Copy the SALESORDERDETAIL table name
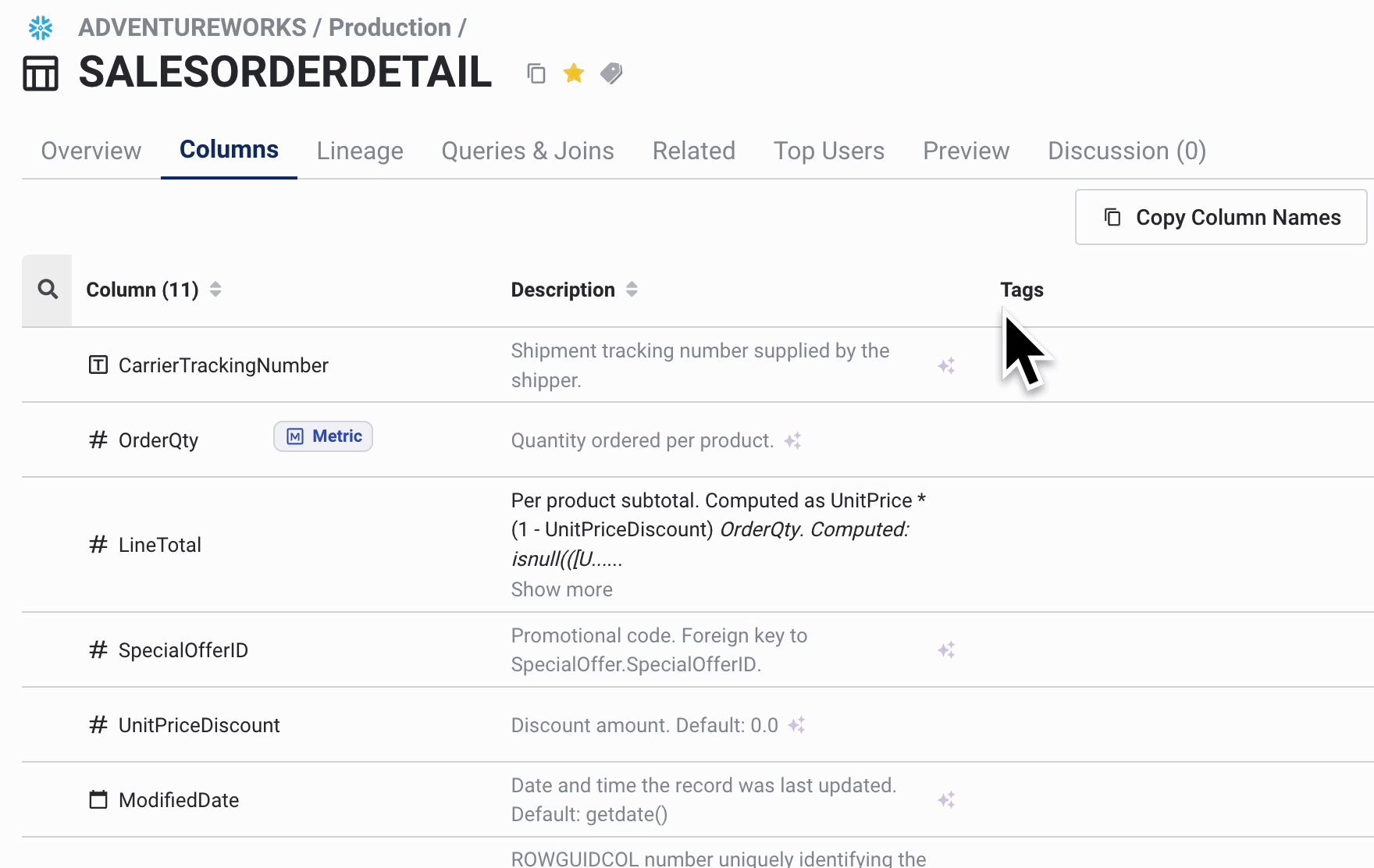The image size is (1374, 868). click(536, 73)
